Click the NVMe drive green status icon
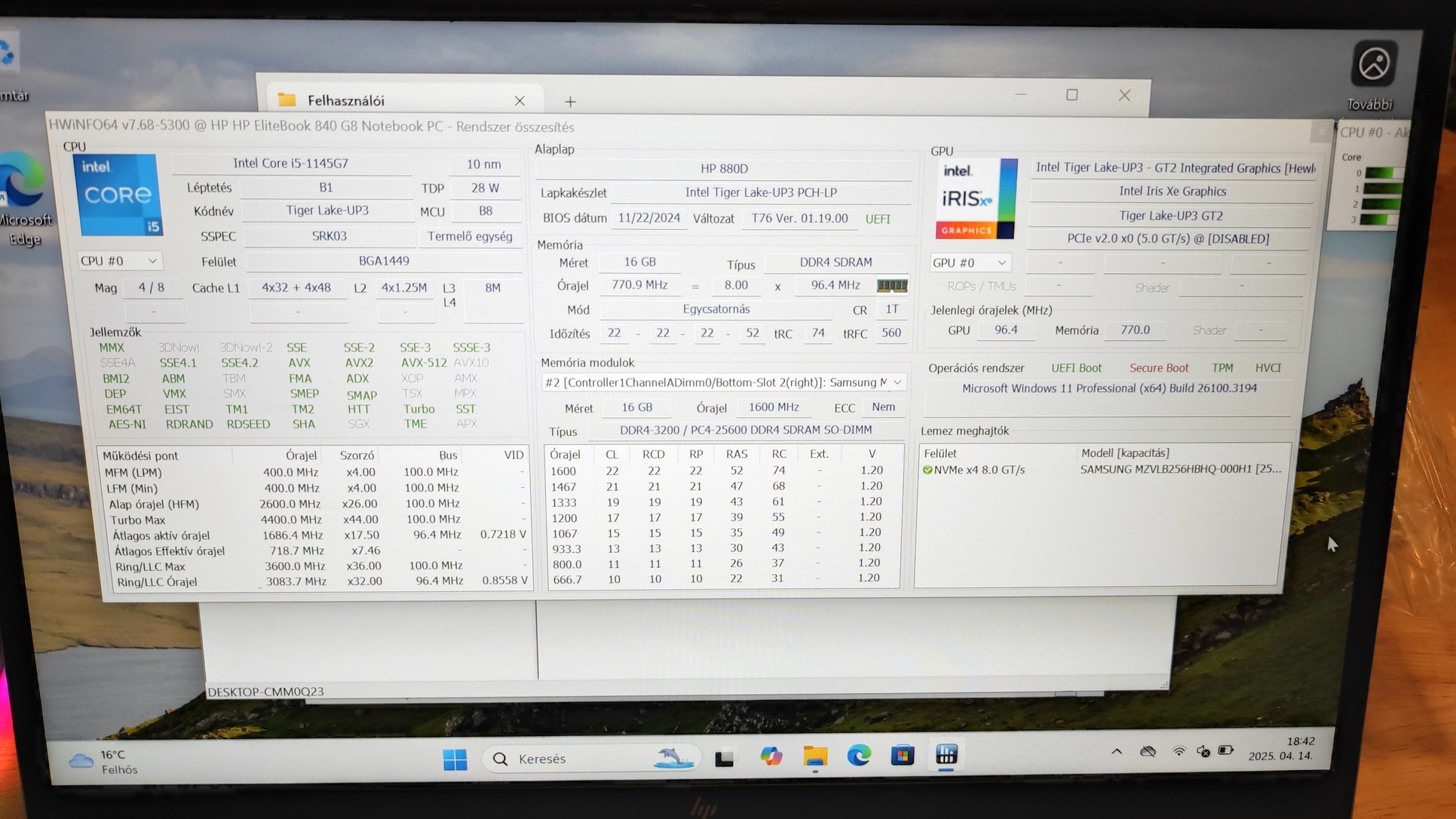 (927, 470)
